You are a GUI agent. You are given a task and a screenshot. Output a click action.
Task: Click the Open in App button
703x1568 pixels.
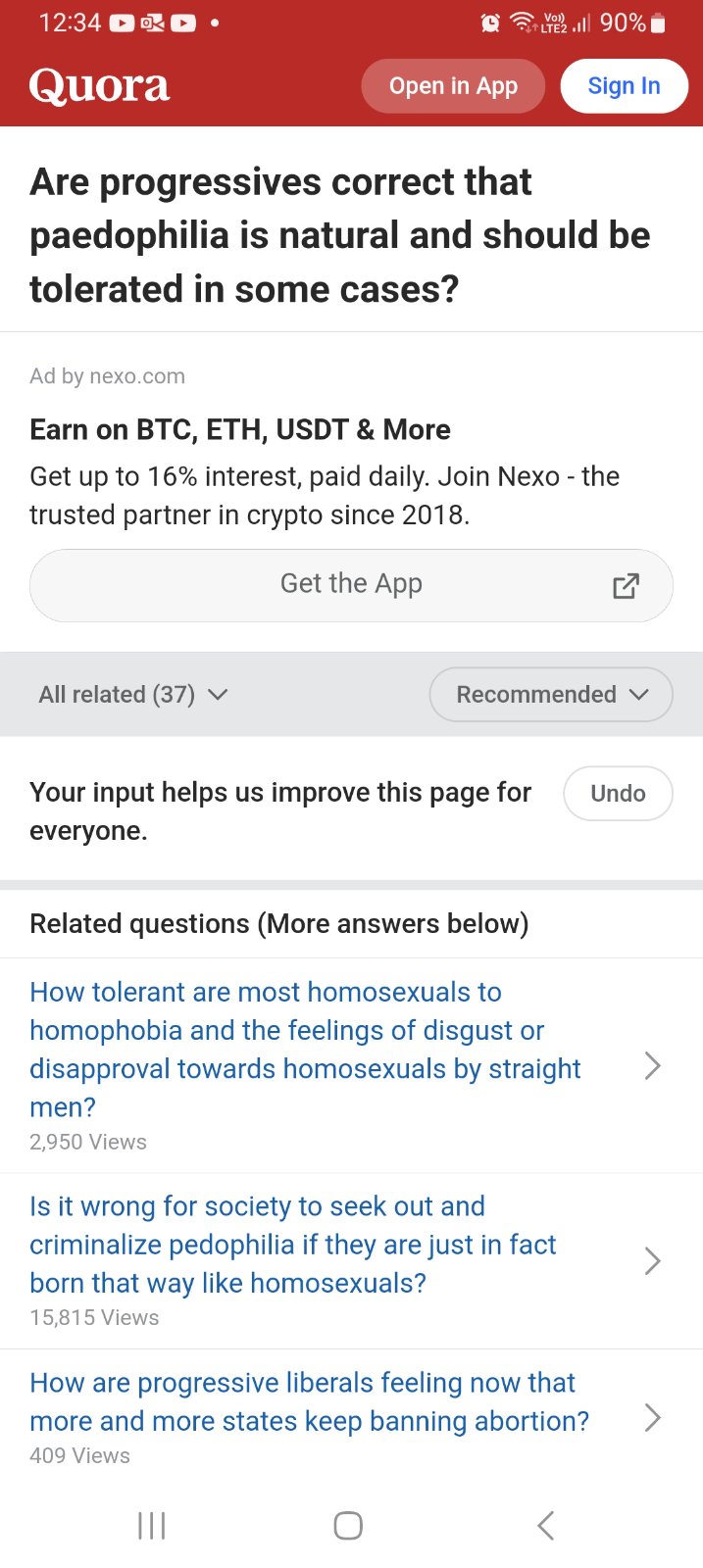[453, 86]
